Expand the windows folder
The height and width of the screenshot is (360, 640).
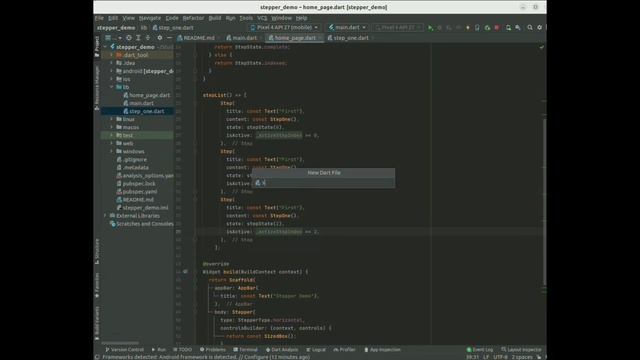tap(111, 151)
